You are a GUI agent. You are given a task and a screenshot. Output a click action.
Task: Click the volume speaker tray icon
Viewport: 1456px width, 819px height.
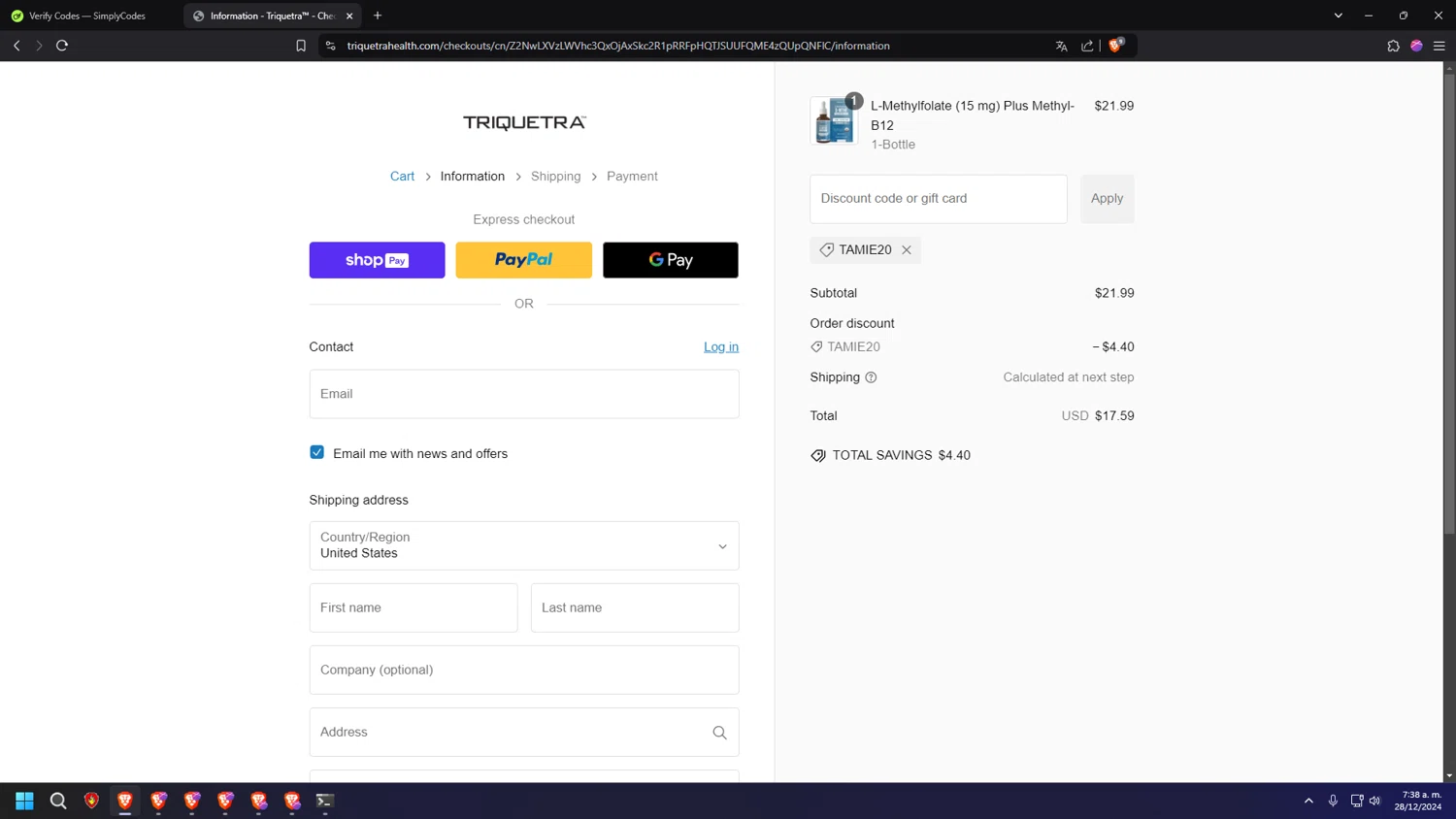click(x=1375, y=801)
